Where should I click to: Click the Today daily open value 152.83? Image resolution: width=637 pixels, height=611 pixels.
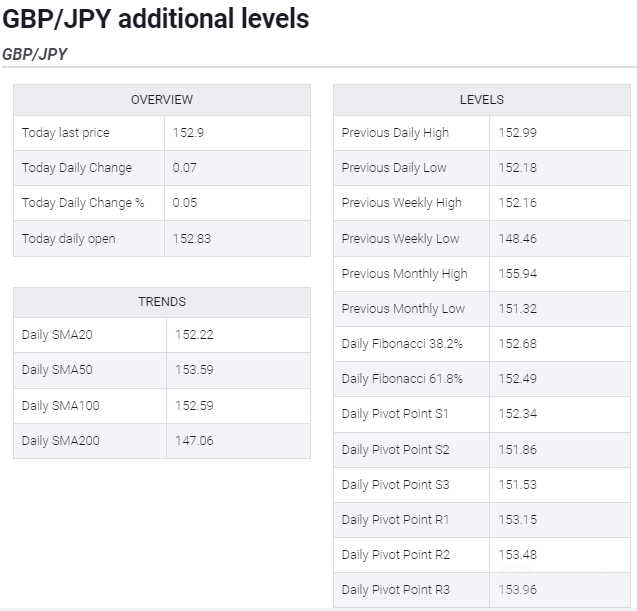tap(192, 238)
